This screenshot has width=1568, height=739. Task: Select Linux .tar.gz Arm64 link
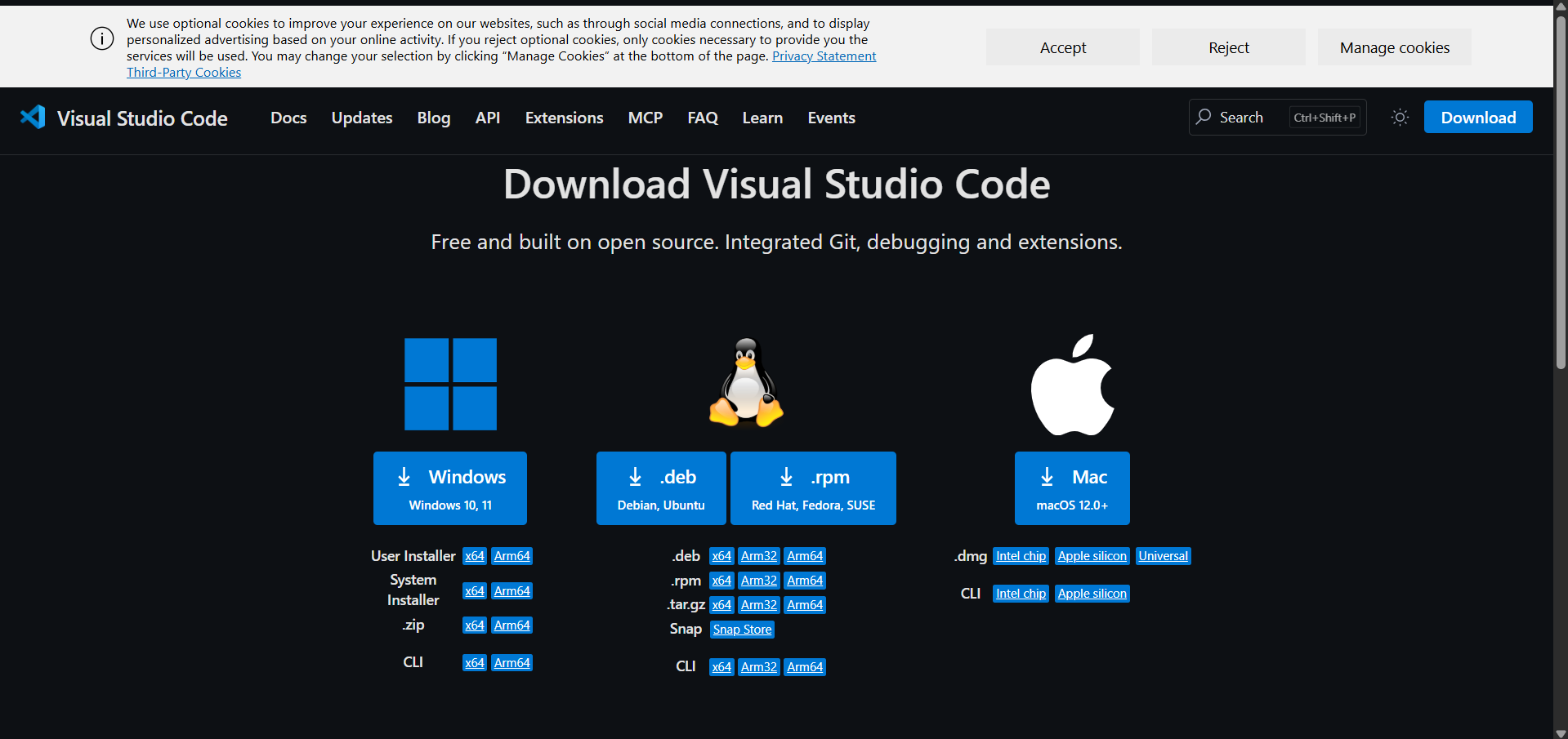pos(805,605)
